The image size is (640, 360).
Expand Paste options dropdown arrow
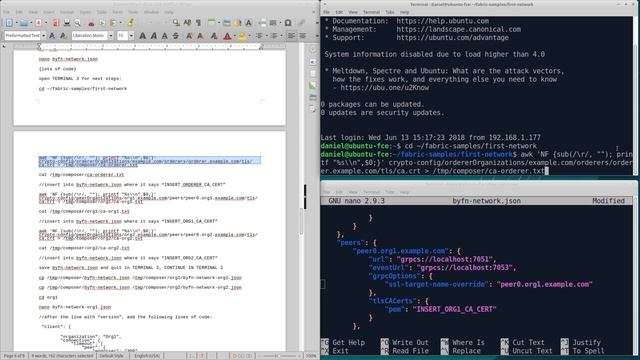click(x=120, y=23)
